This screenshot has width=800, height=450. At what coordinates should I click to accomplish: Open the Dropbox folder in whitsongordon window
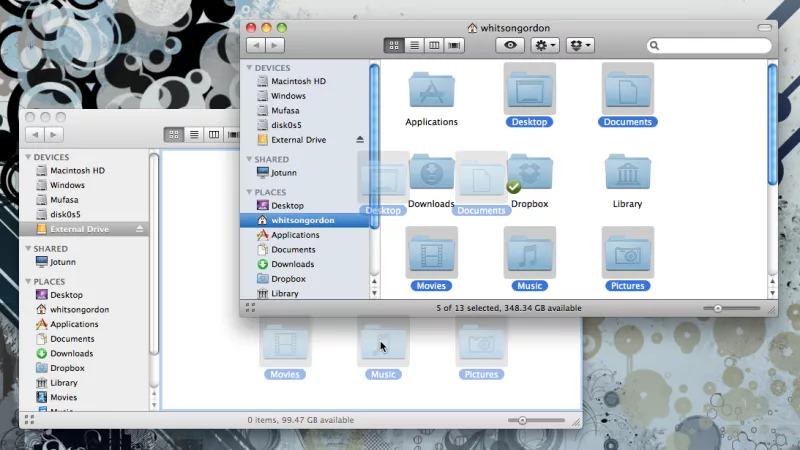pos(530,173)
